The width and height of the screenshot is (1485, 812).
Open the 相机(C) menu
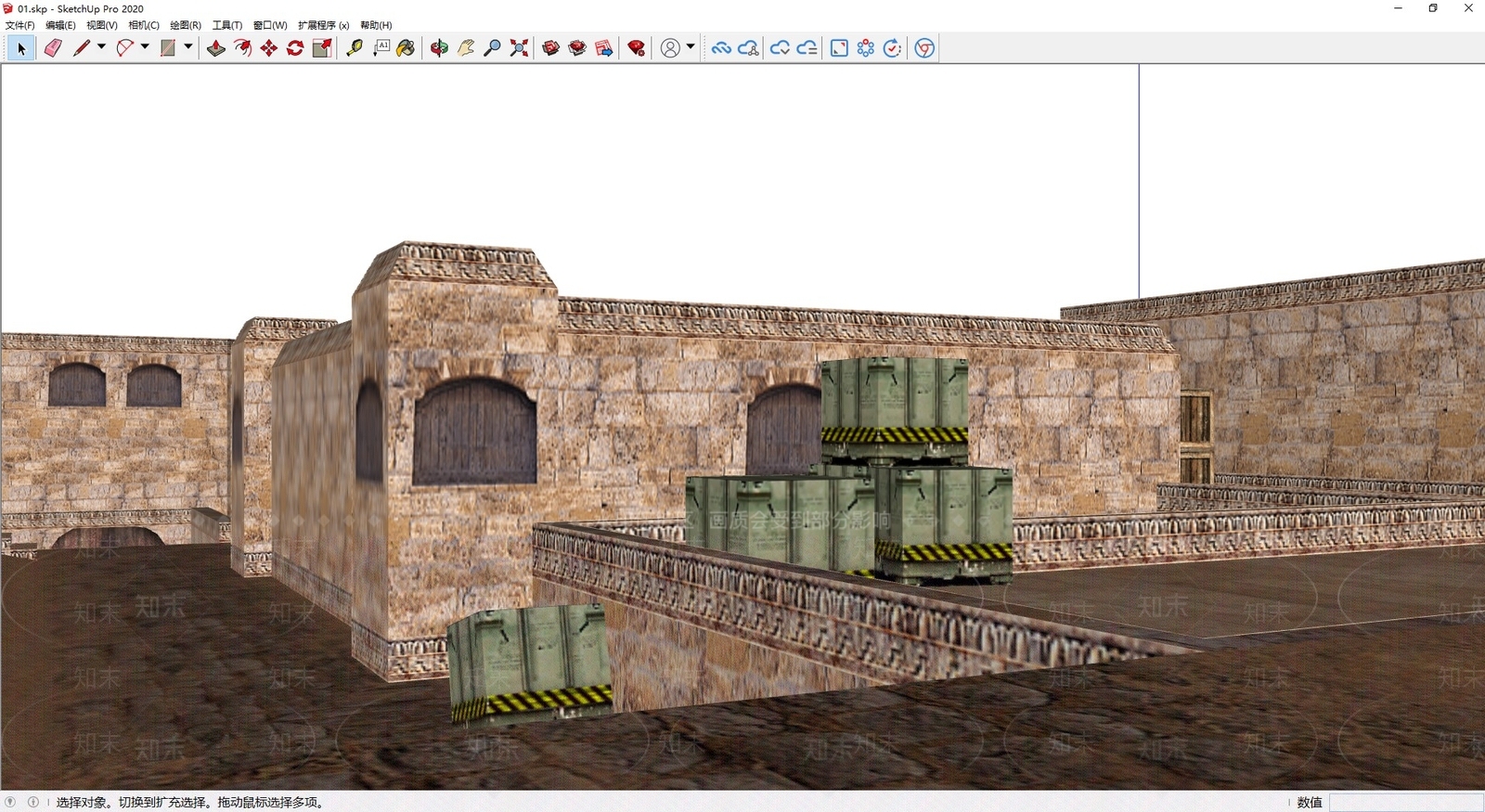144,25
